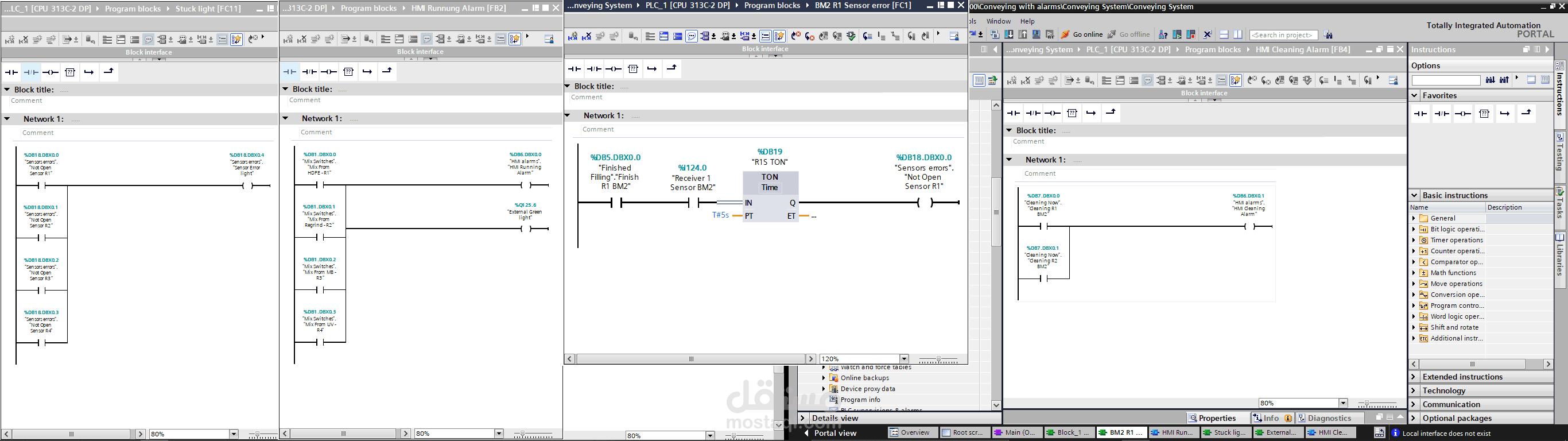Switch to Portal view

click(x=831, y=433)
